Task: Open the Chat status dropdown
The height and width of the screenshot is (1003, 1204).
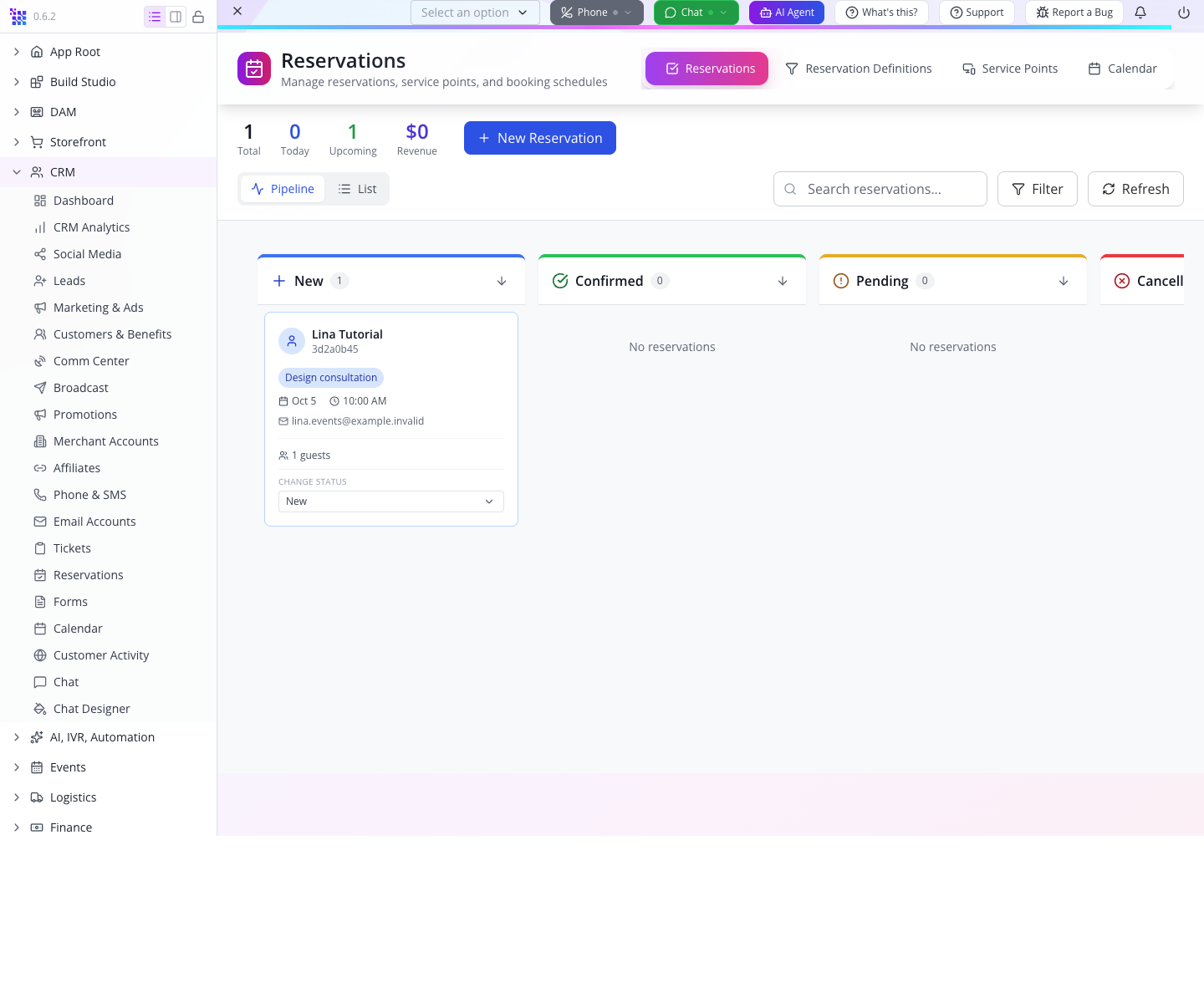Action: coord(696,13)
